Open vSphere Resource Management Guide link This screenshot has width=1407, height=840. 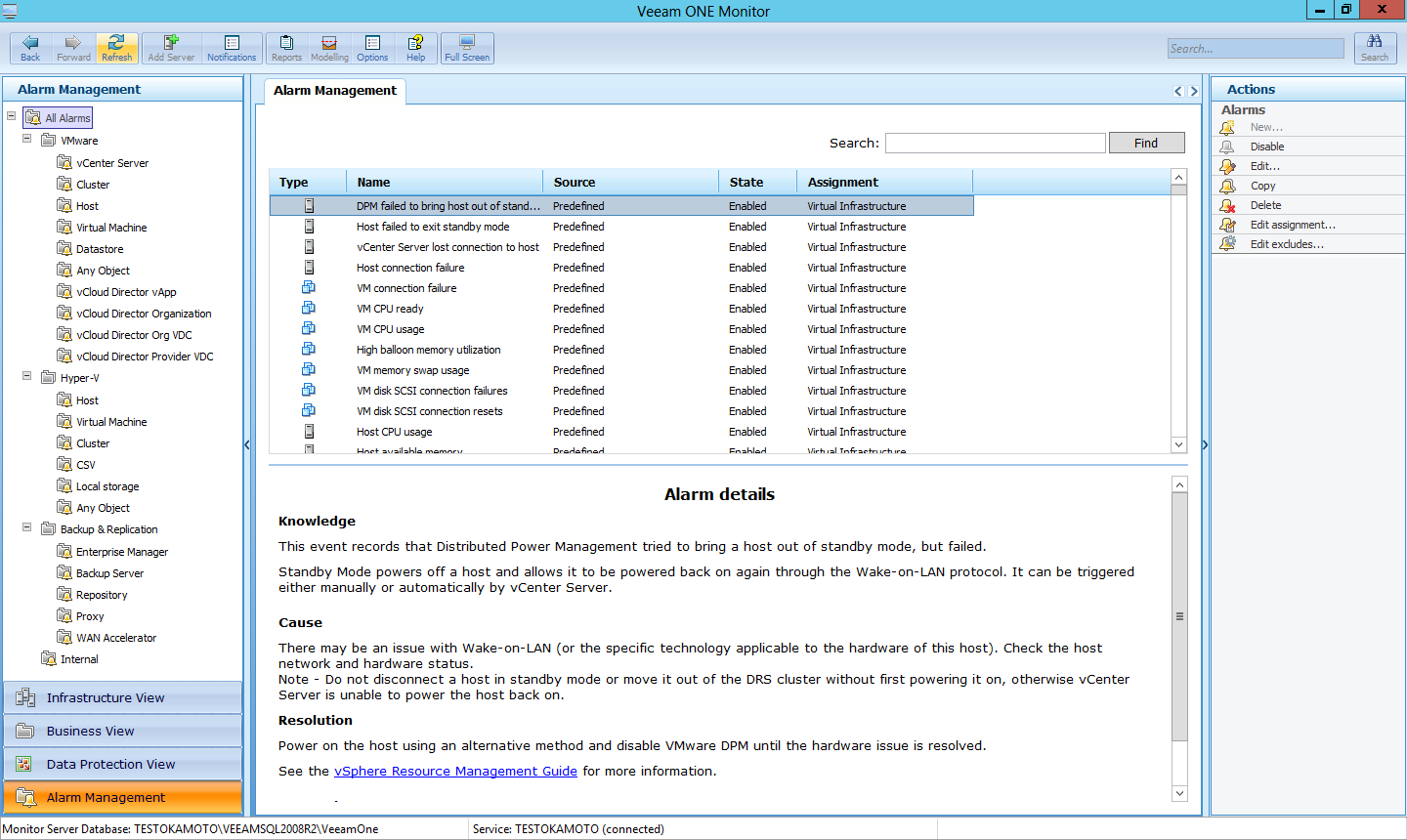pyautogui.click(x=455, y=771)
